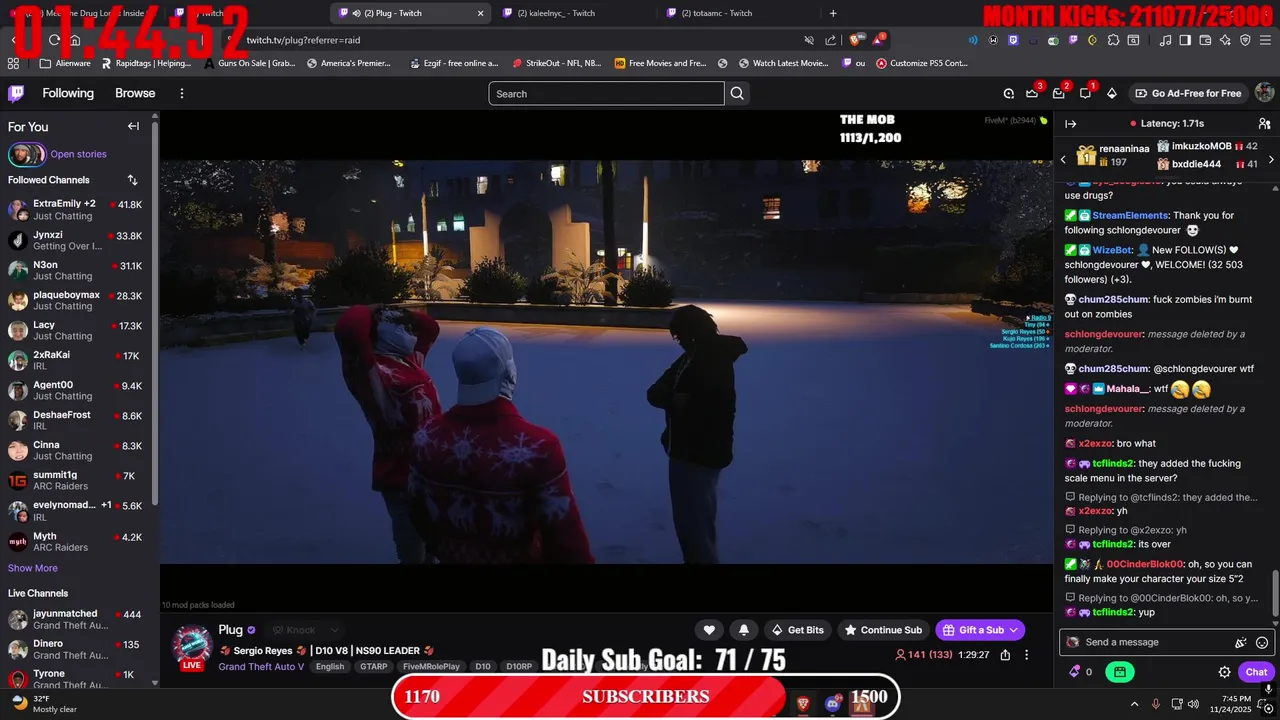Open the whispers speech bubble icon
The height and width of the screenshot is (720, 1280).
coord(1085,93)
